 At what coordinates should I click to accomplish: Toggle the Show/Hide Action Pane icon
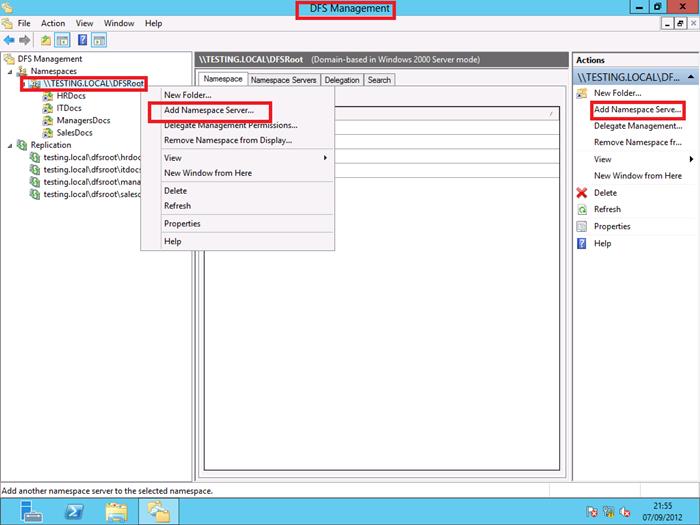[99, 41]
